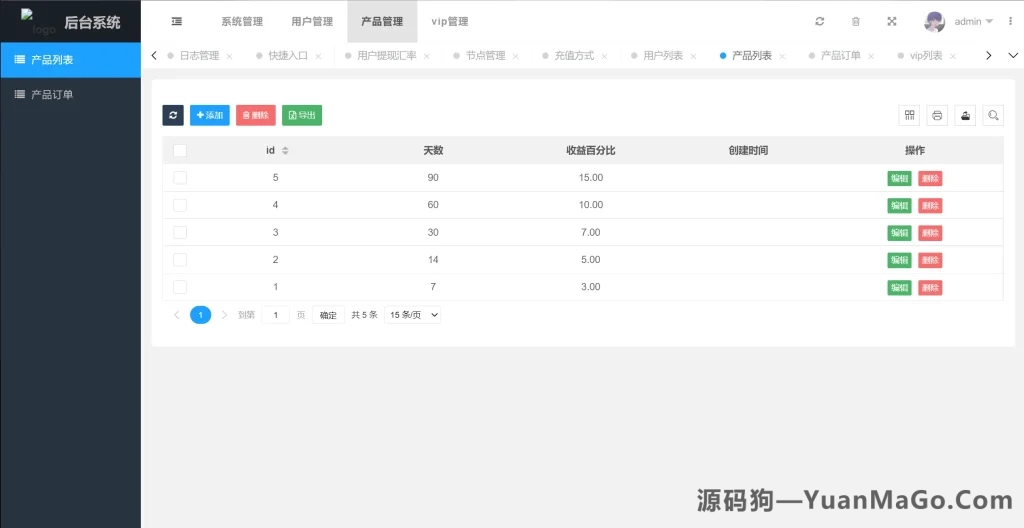
Task: Expand the tab options down-arrow at far right
Action: [1014, 56]
